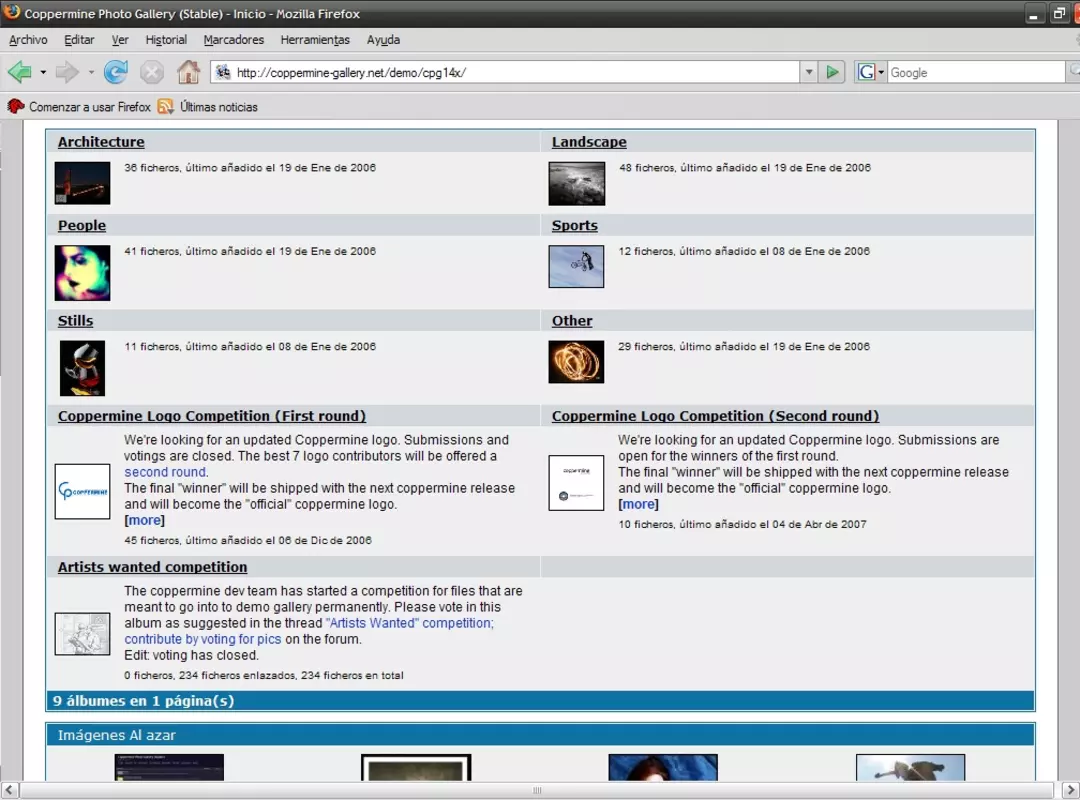Viewport: 1080px width, 800px height.
Task: Click the People colorful face thumbnail
Action: 82,273
